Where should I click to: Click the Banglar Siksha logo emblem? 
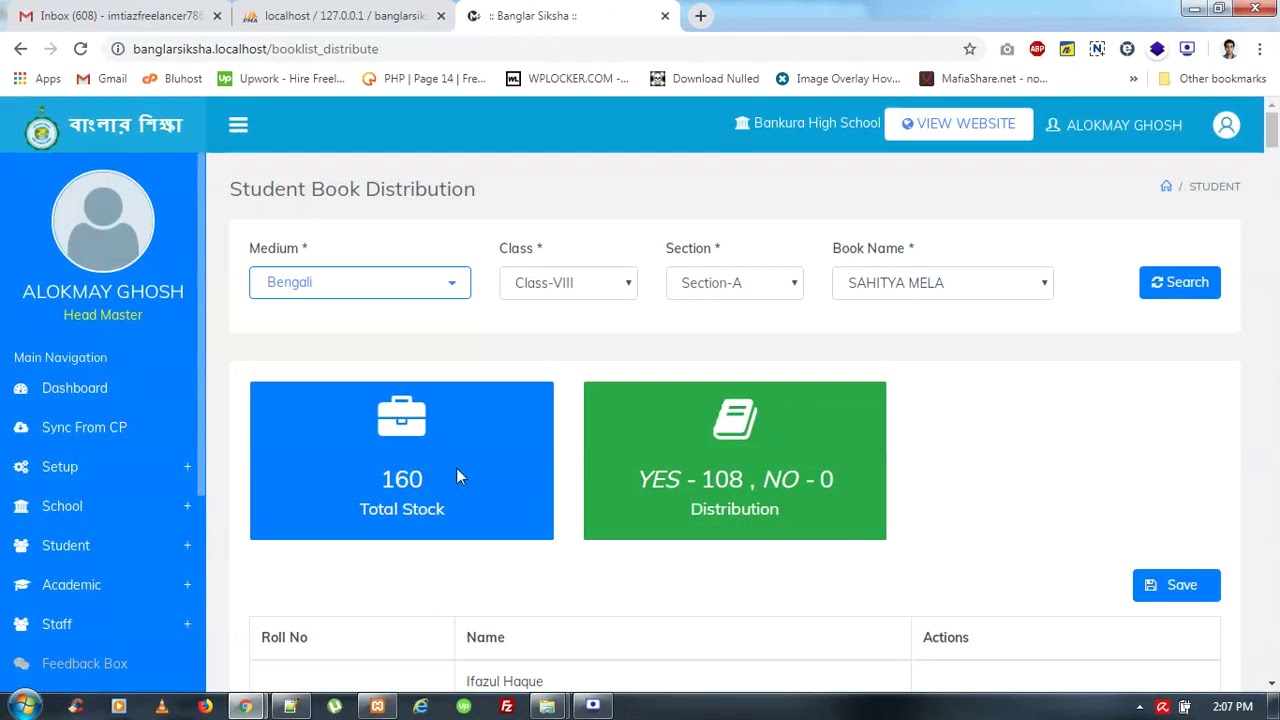pyautogui.click(x=42, y=131)
